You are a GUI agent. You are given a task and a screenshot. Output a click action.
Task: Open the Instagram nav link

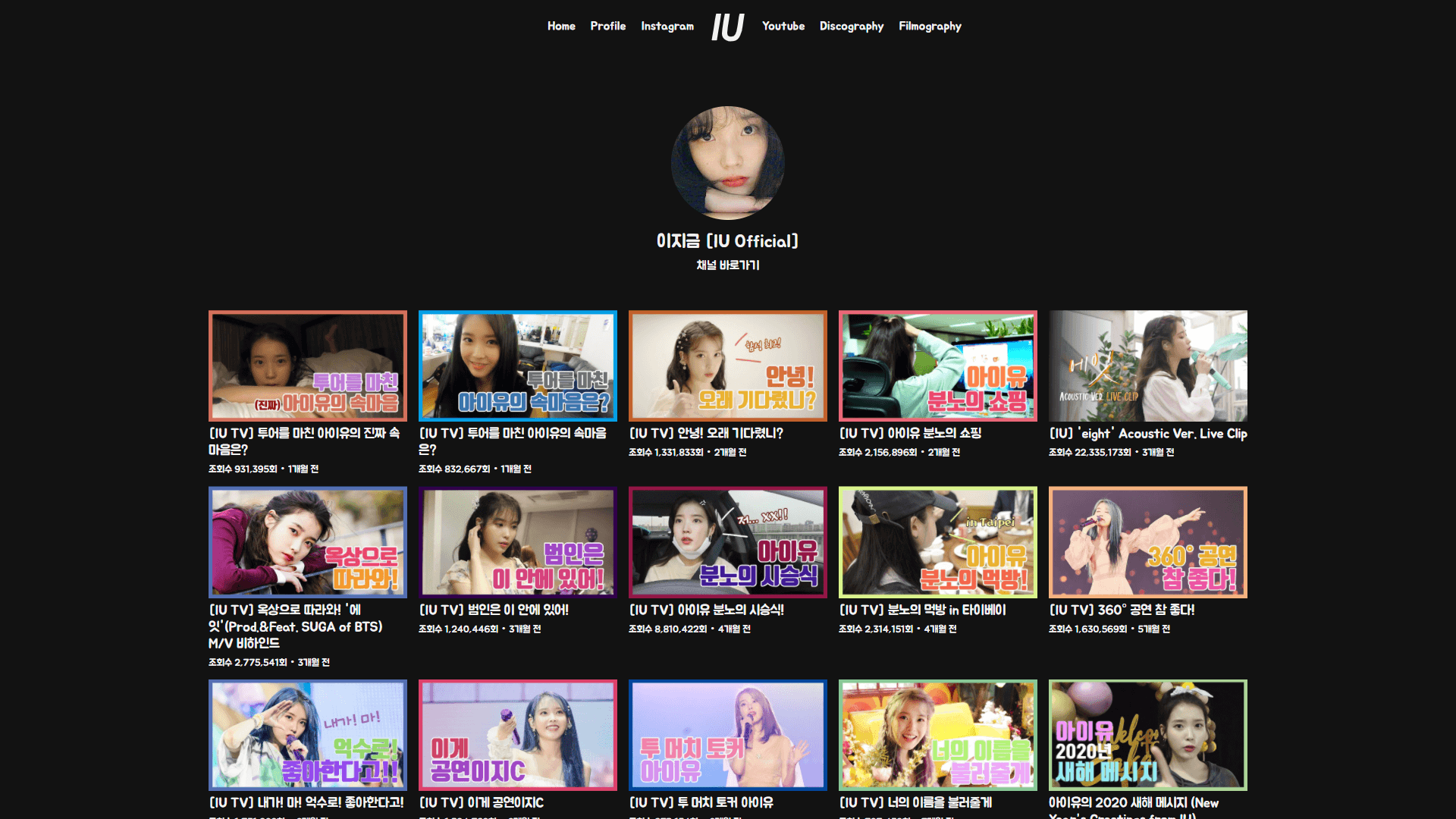coord(667,26)
